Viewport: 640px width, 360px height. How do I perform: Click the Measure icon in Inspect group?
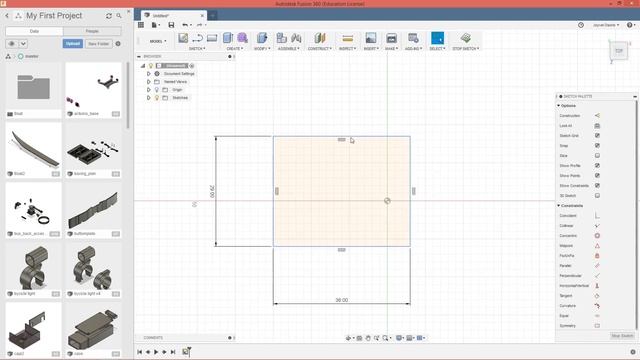347,39
